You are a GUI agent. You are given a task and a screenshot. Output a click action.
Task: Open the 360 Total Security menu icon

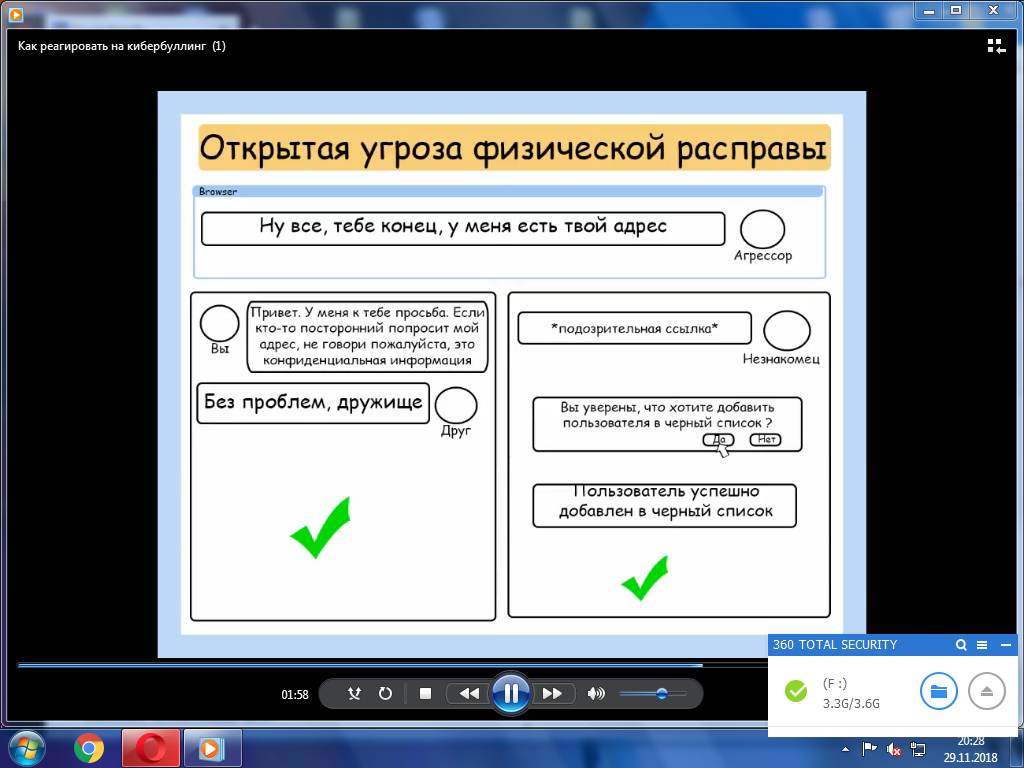[x=982, y=645]
